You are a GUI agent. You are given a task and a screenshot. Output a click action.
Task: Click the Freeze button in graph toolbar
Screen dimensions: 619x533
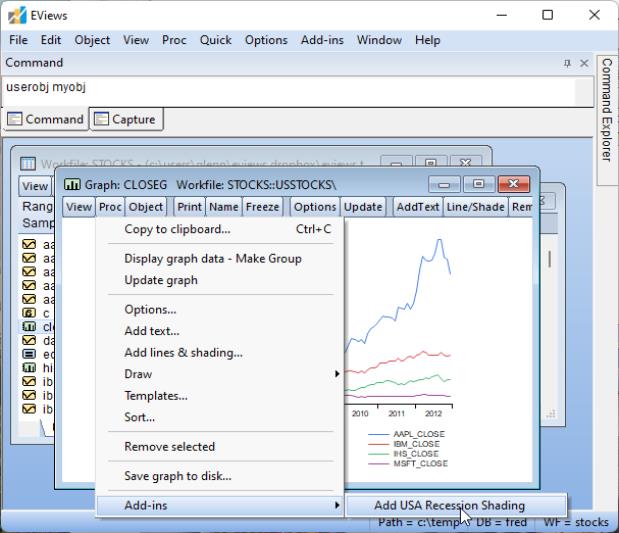[x=263, y=207]
